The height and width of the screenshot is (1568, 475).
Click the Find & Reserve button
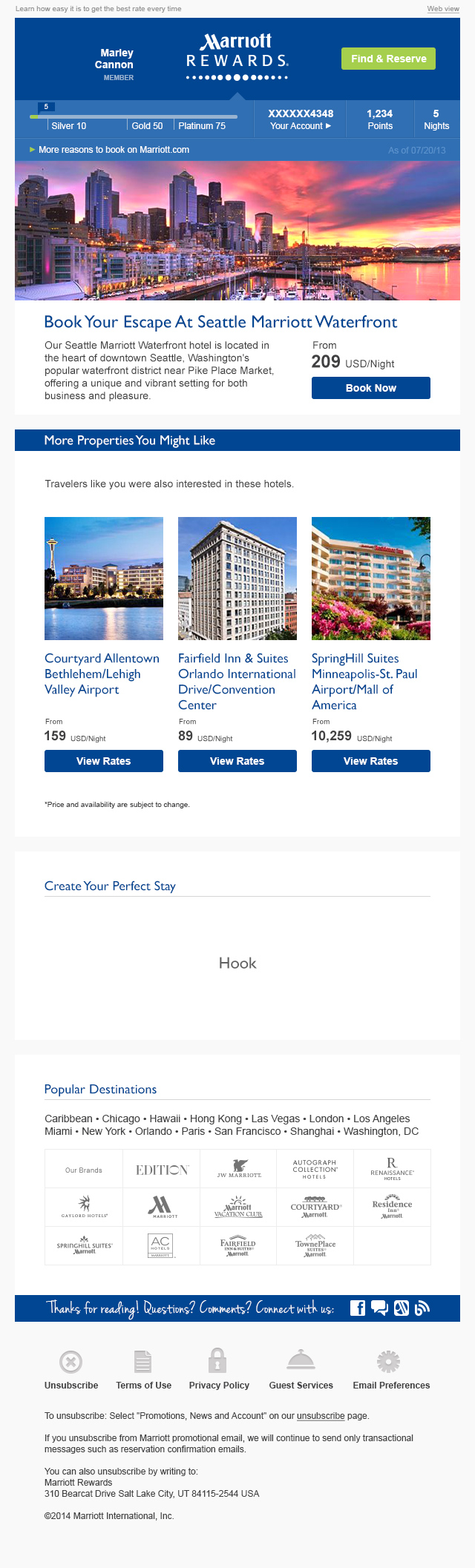point(388,59)
